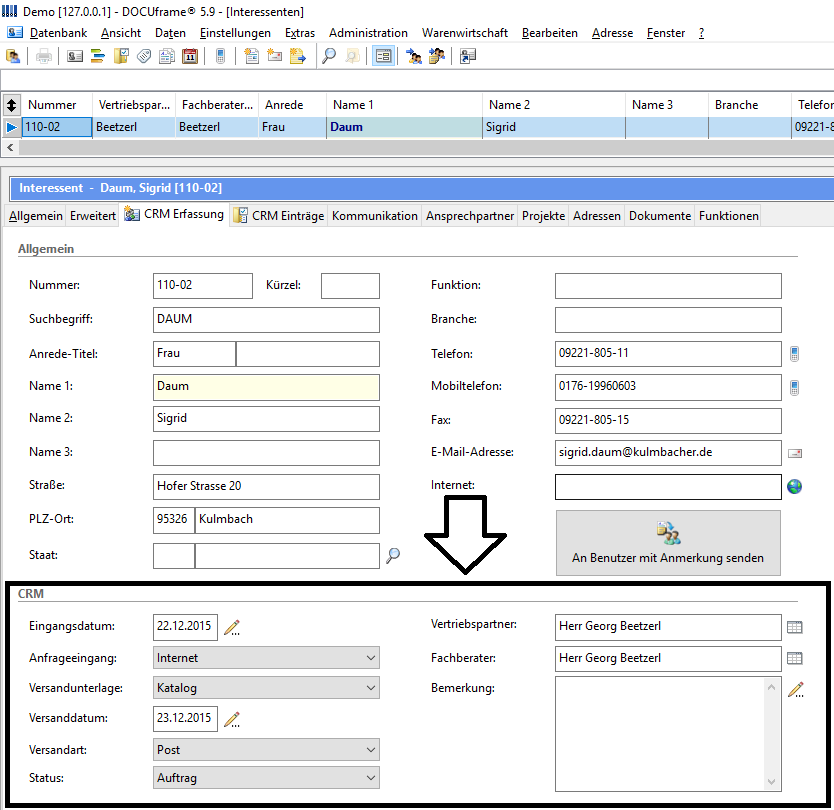Switch to the Allgemein tab

(x=36, y=216)
